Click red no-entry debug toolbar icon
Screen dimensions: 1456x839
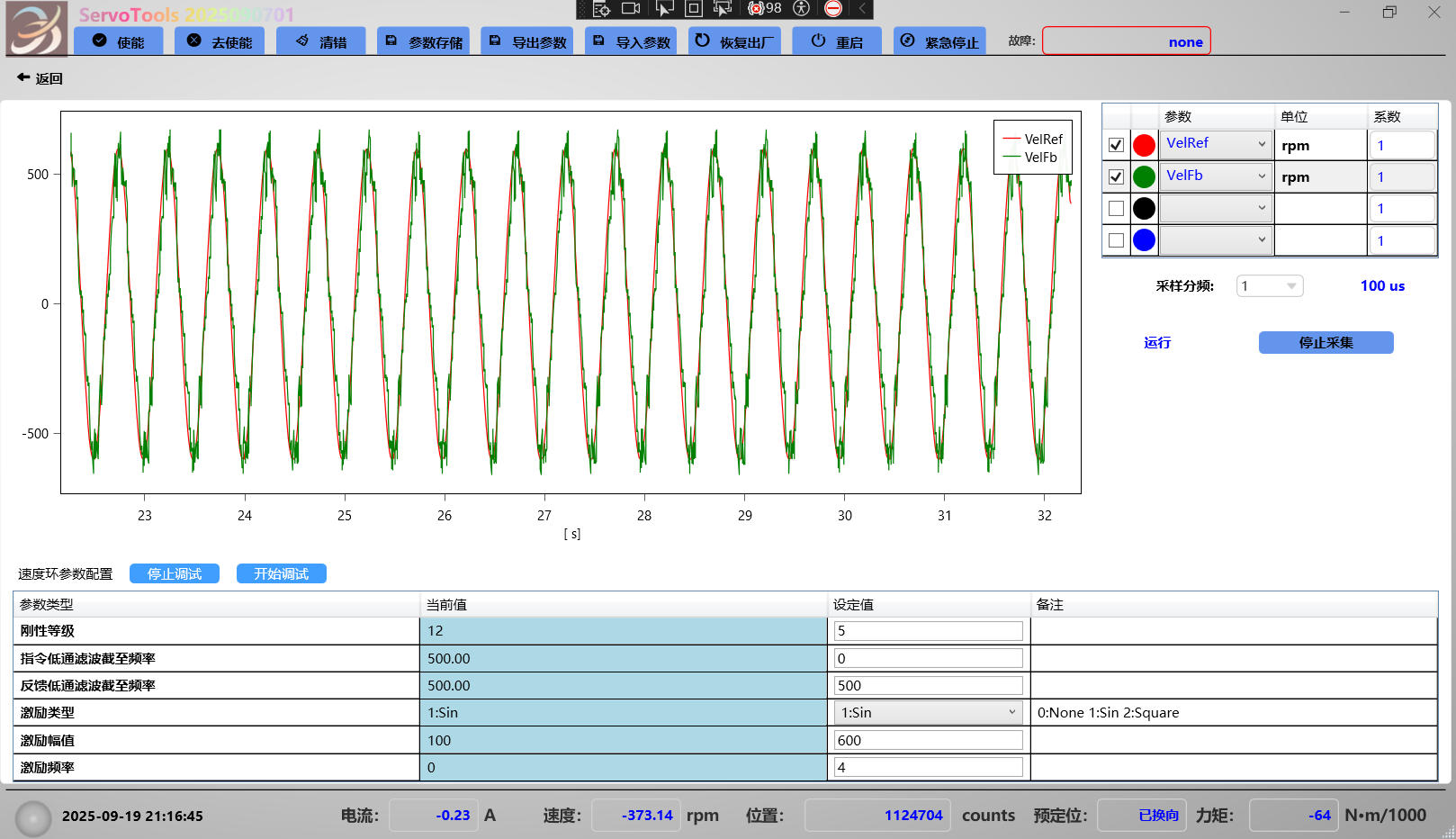coord(833,9)
